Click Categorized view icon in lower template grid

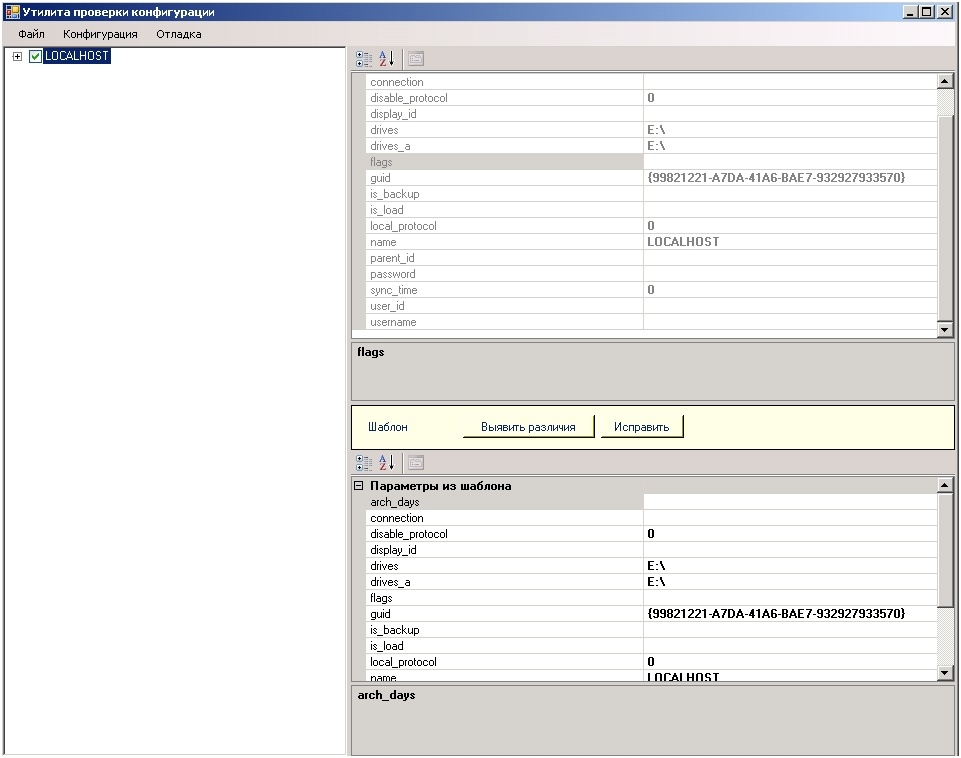tap(363, 463)
